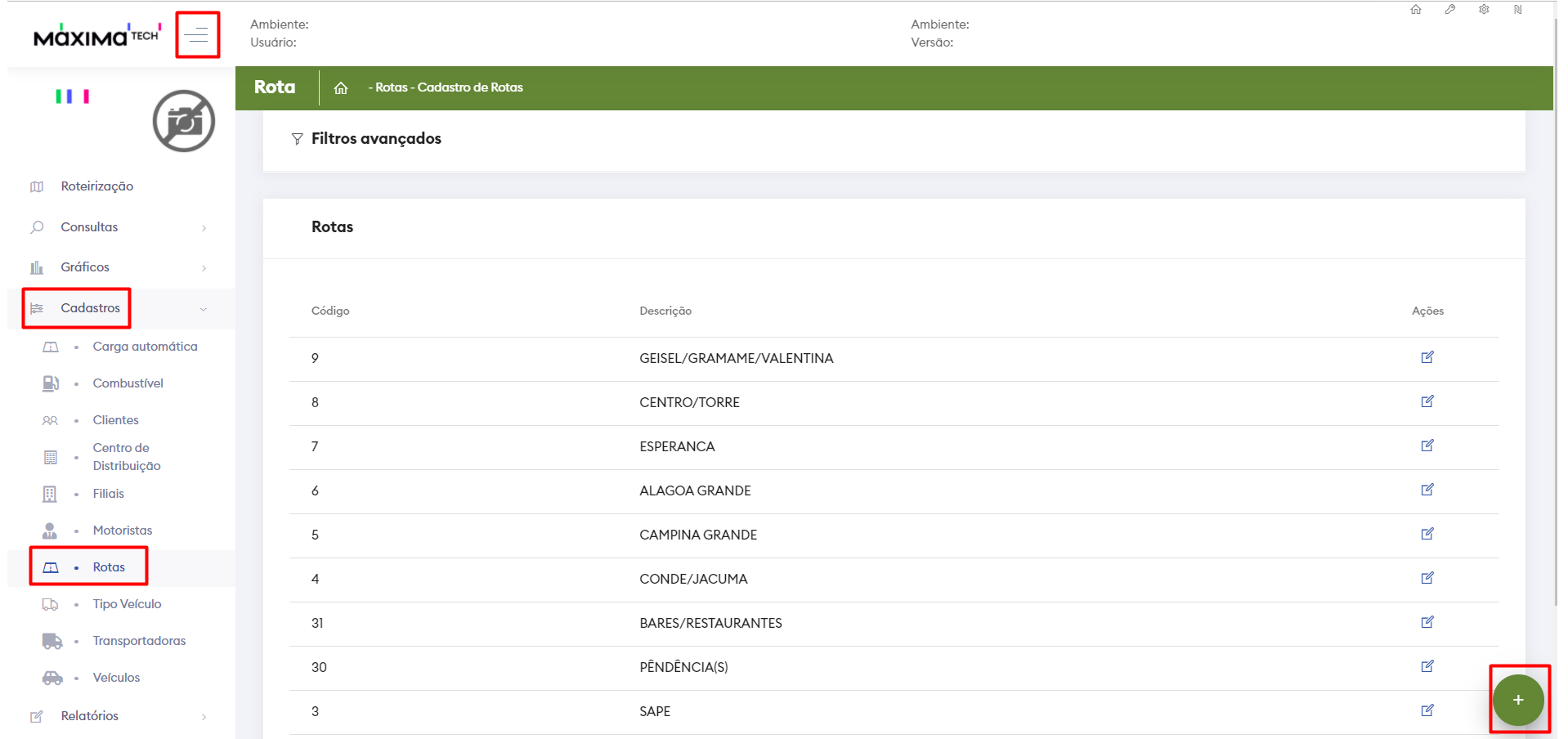The width and height of the screenshot is (1568, 739).
Task: Click the home icon in top-right header
Action: point(1416,10)
